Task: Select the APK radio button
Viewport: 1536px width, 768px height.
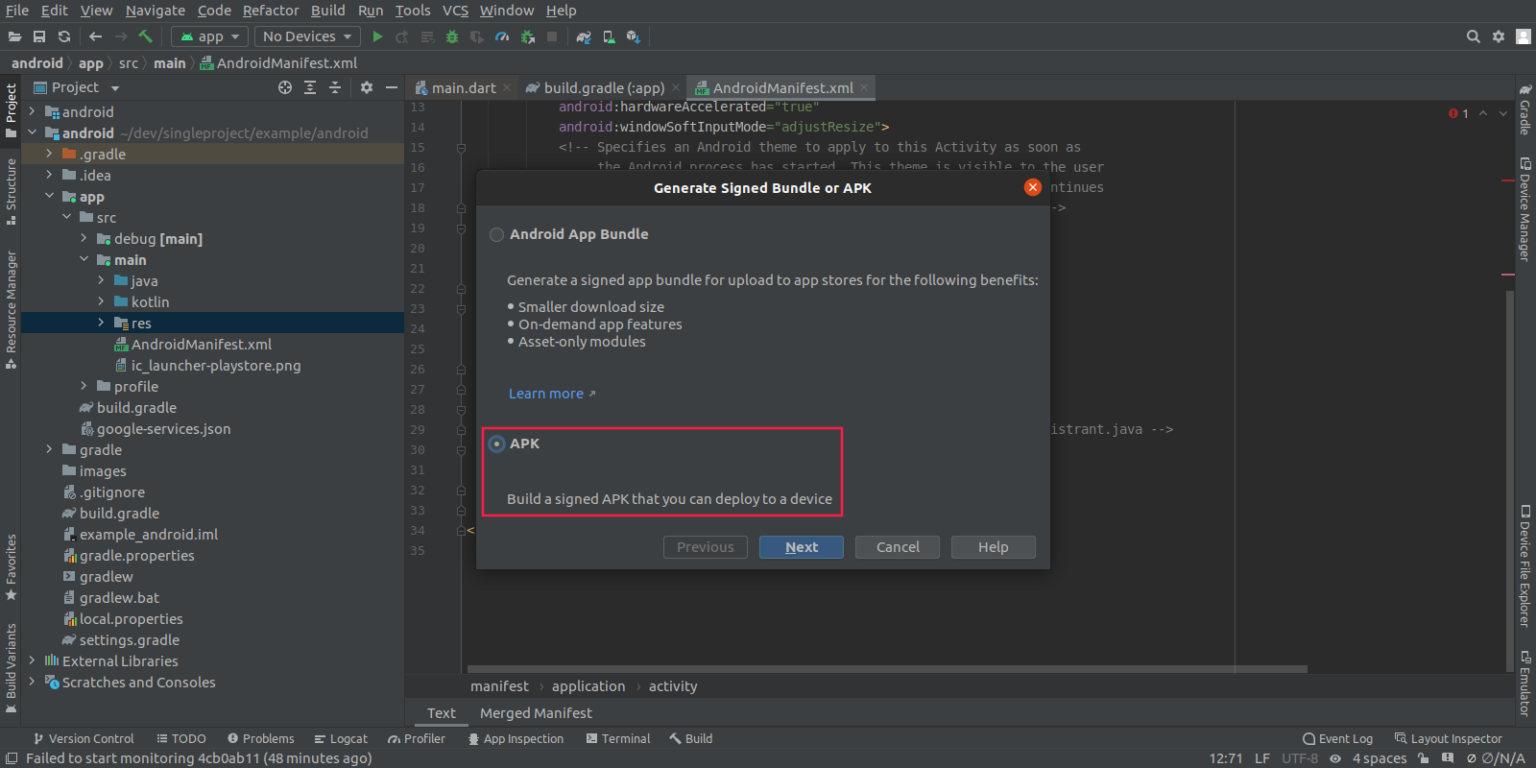Action: [x=496, y=444]
